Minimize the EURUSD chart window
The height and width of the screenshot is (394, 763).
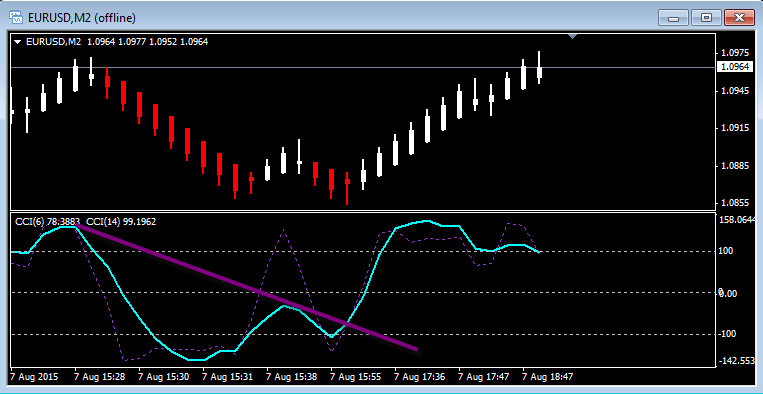(x=673, y=18)
